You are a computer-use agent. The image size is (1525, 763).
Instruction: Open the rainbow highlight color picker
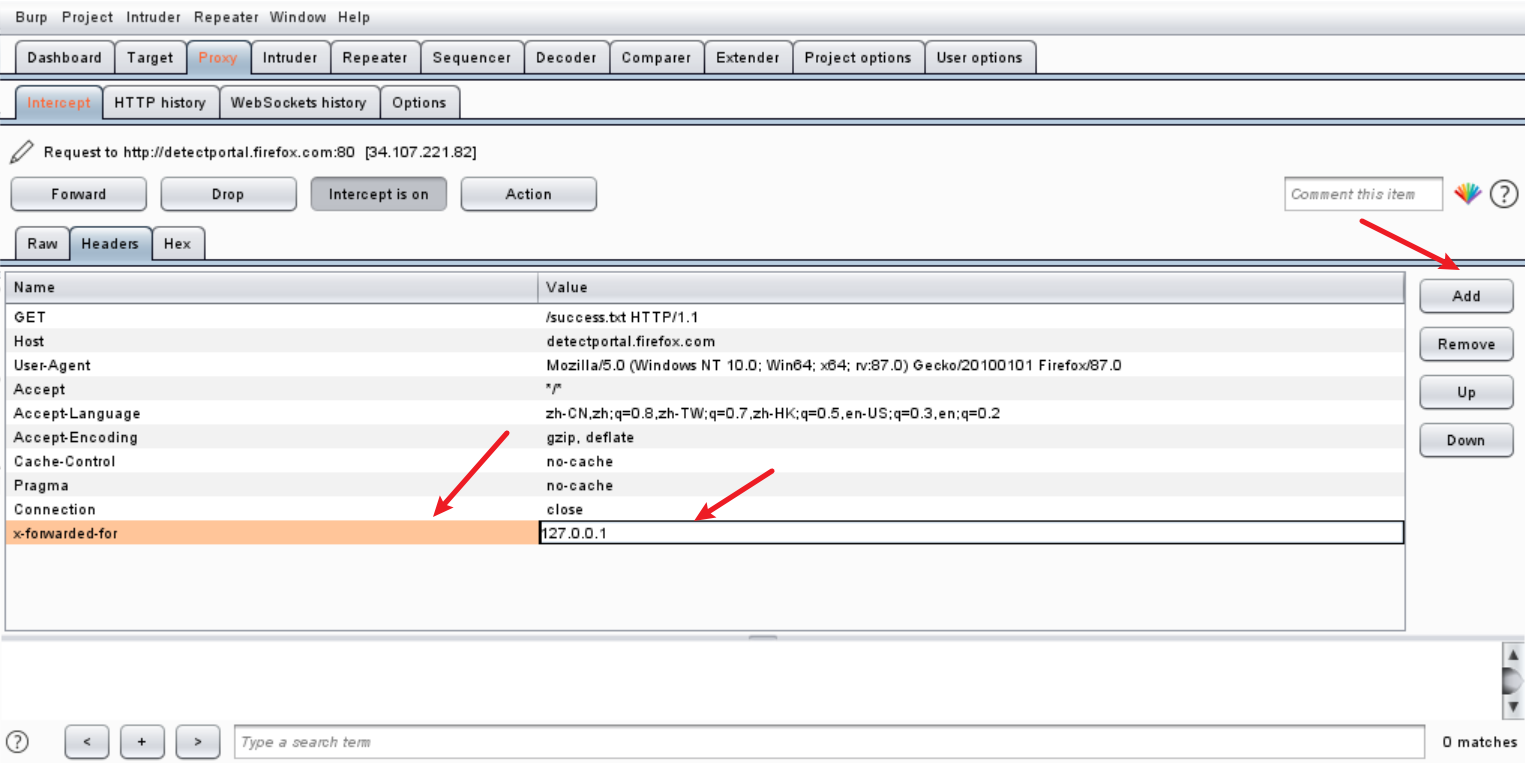pyautogui.click(x=1467, y=194)
